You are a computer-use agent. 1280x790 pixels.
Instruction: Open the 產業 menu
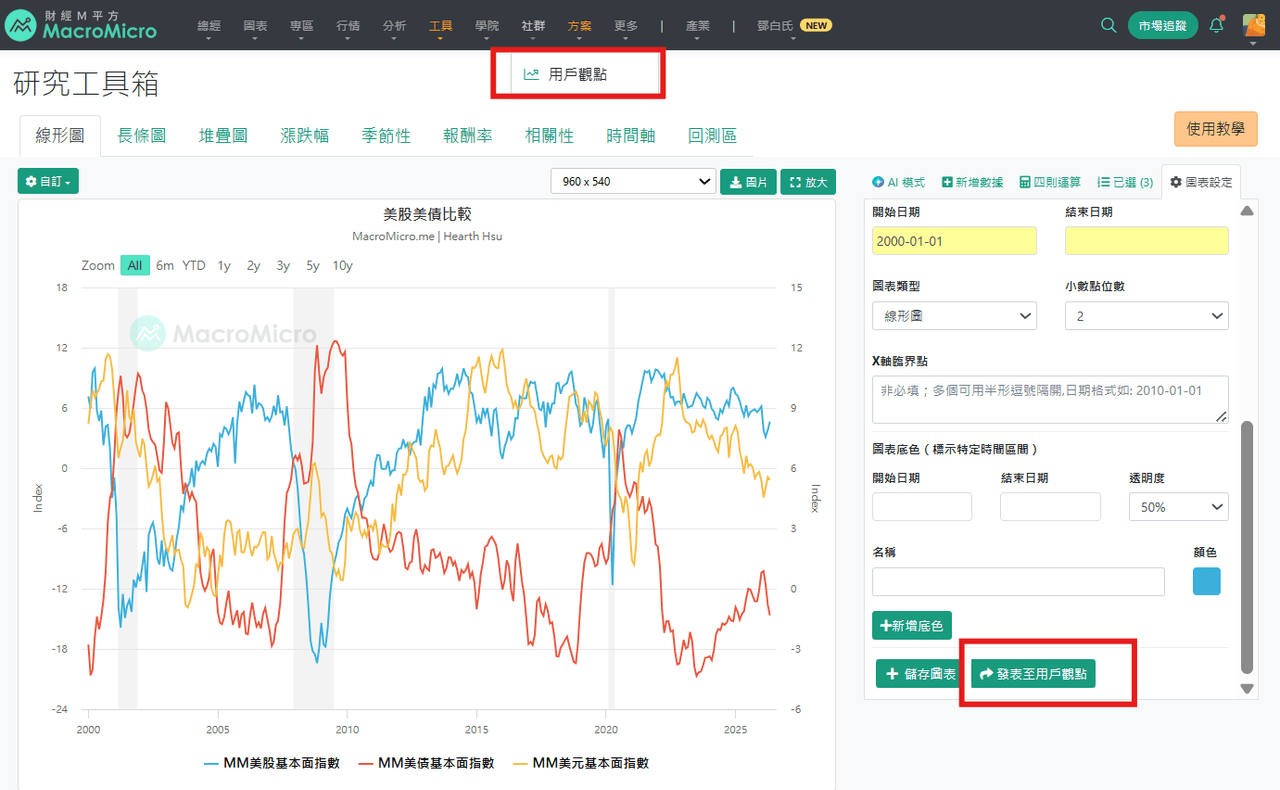698,26
